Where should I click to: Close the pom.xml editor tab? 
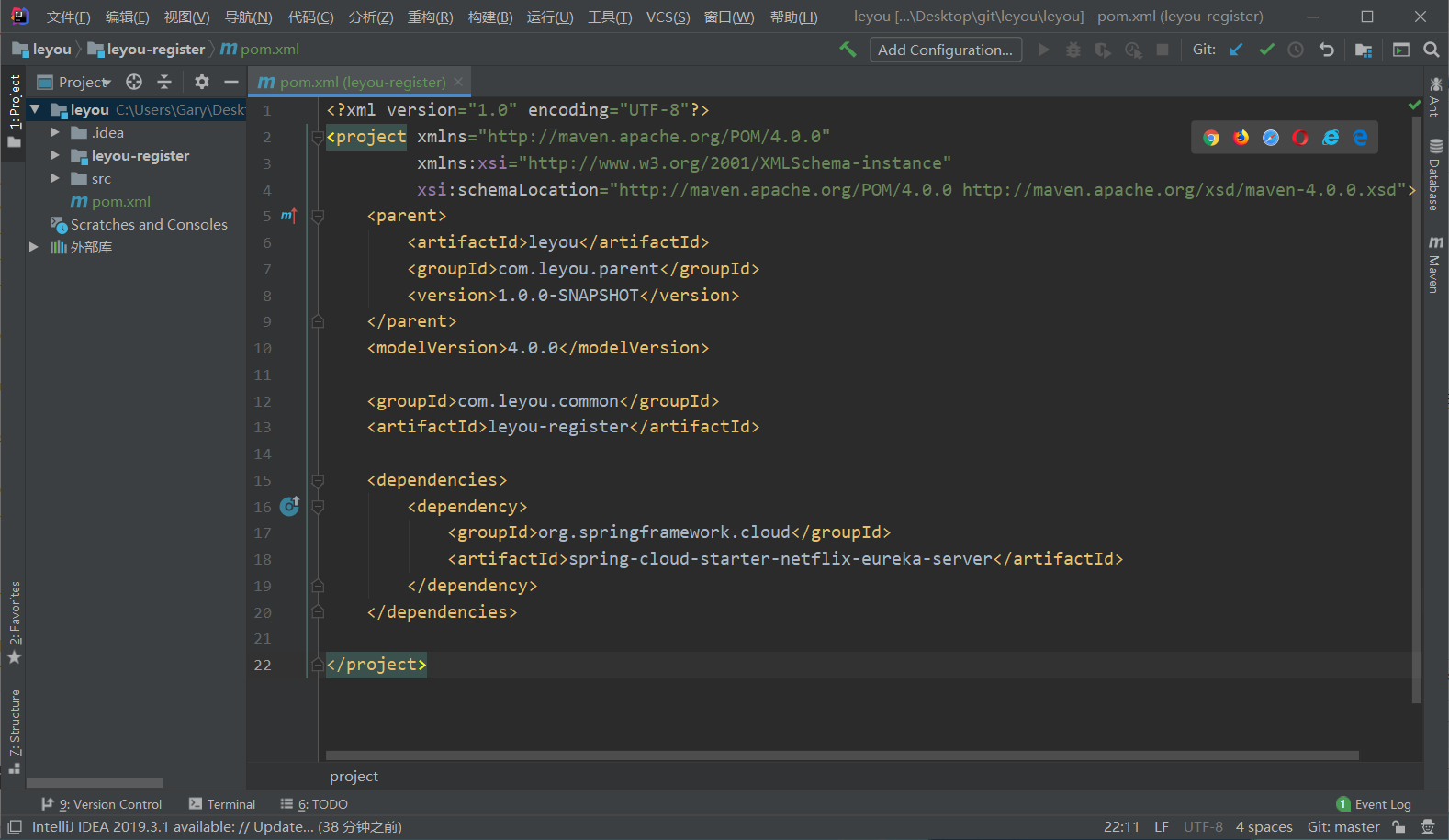[459, 82]
